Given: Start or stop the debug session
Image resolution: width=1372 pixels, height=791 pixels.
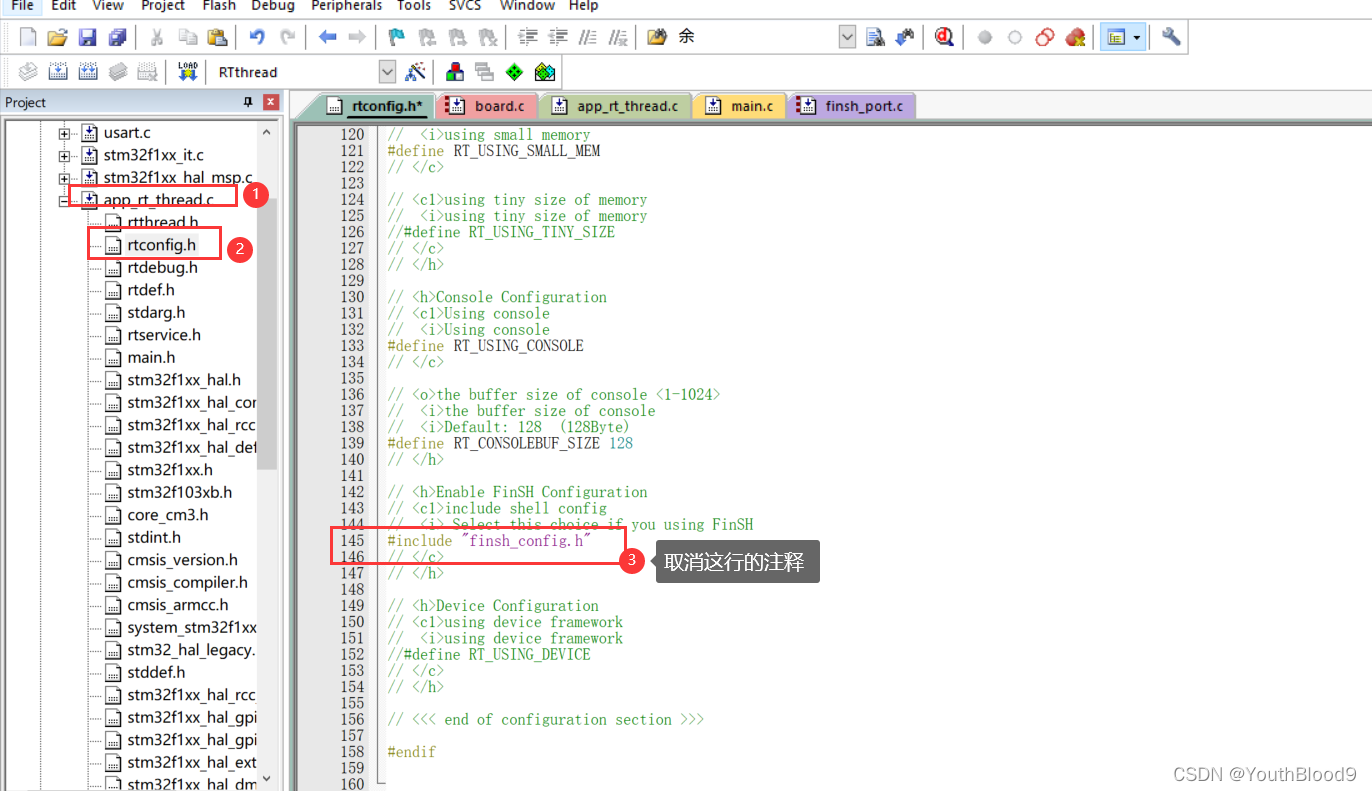Looking at the screenshot, I should [943, 37].
